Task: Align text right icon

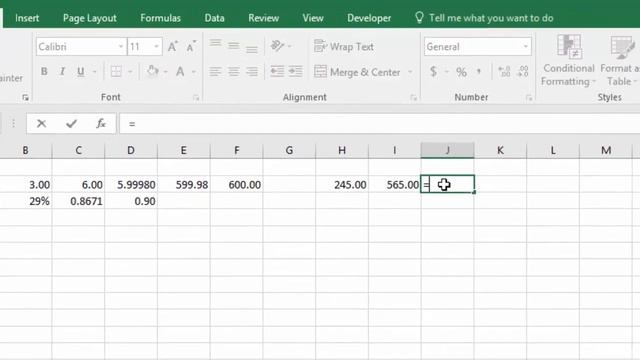Action: tap(252, 72)
